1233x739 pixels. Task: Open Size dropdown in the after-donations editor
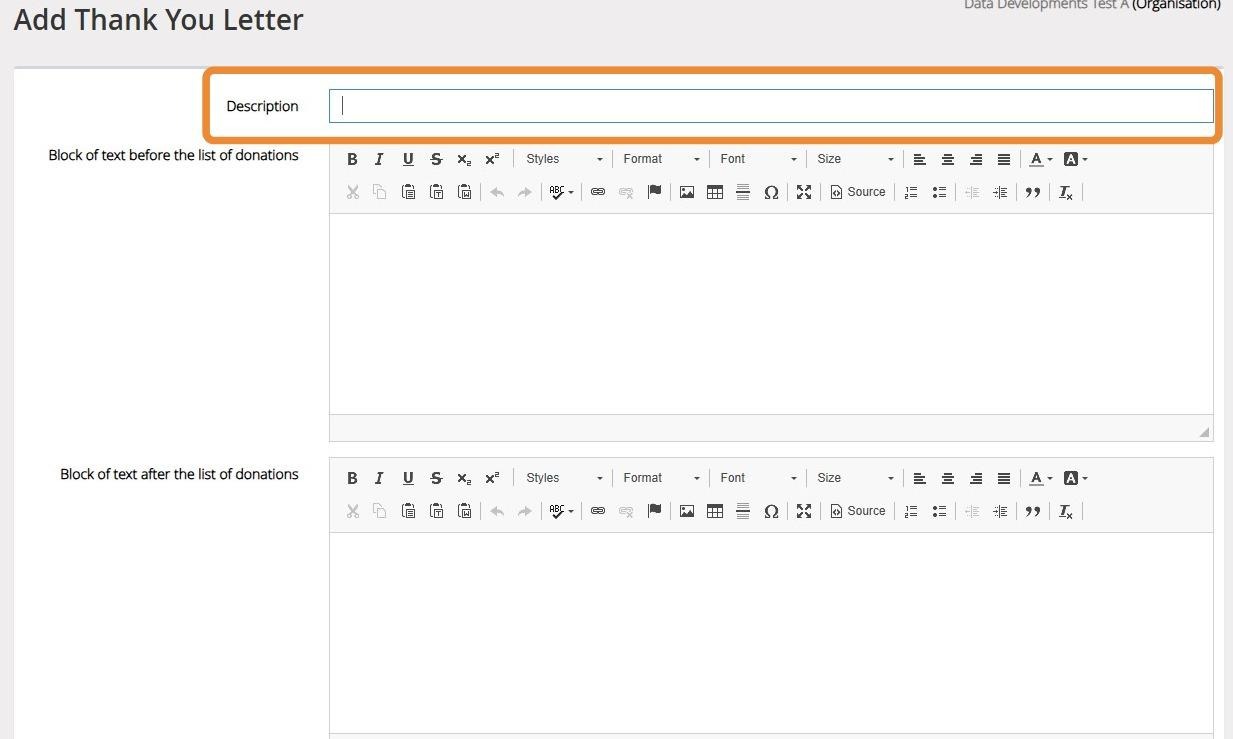pyautogui.click(x=855, y=478)
